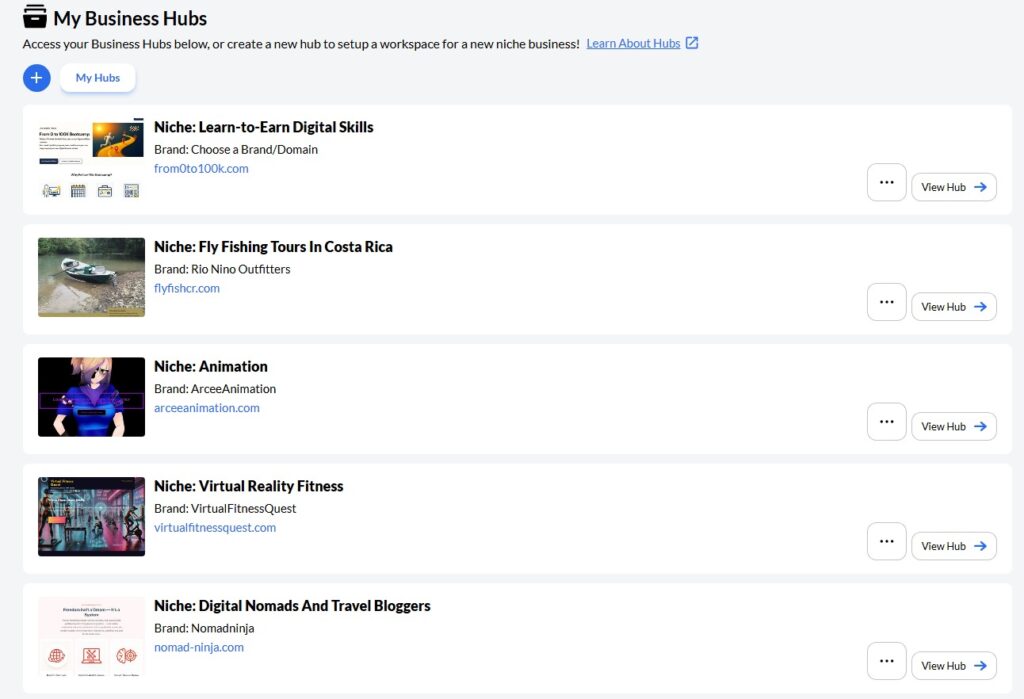Click View Hub for Fly Fishing Tours
Viewport: 1024px width, 699px height.
(953, 307)
